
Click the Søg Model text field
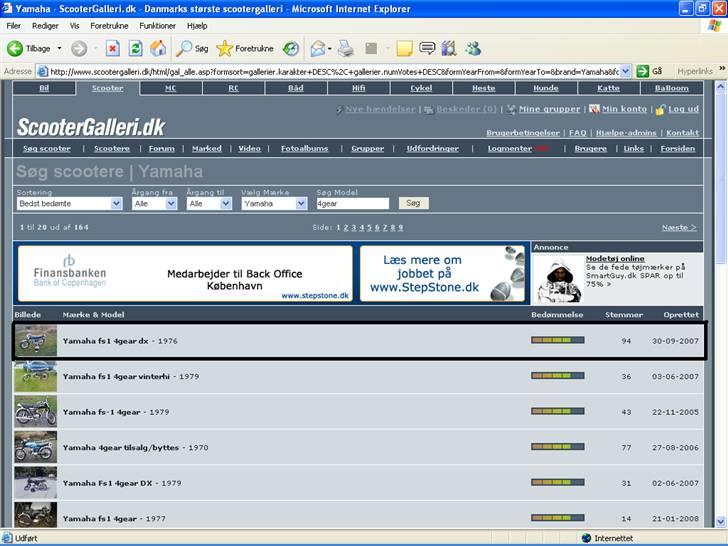[x=352, y=203]
